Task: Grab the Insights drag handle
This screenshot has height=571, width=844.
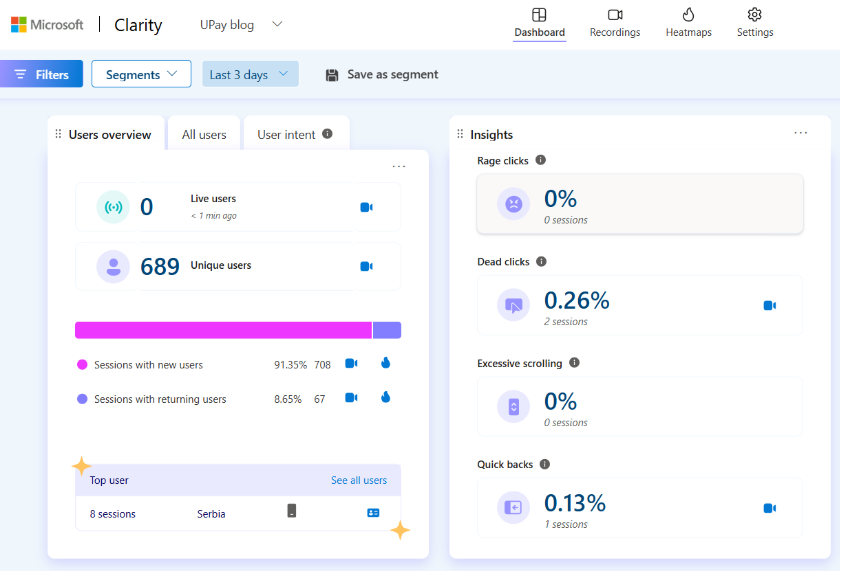Action: 460,134
